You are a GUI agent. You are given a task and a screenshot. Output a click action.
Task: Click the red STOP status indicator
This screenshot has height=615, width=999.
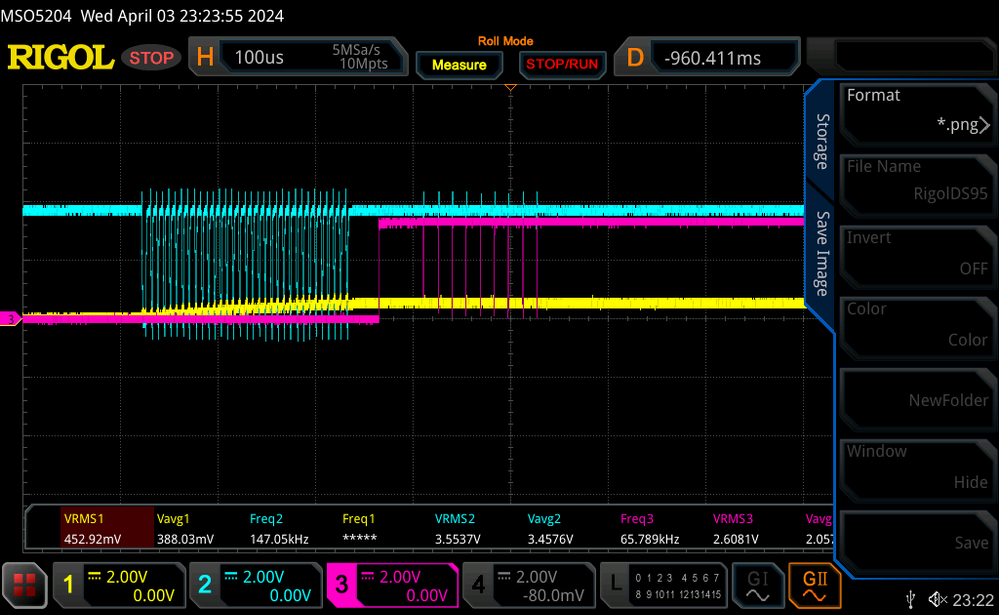[x=152, y=58]
